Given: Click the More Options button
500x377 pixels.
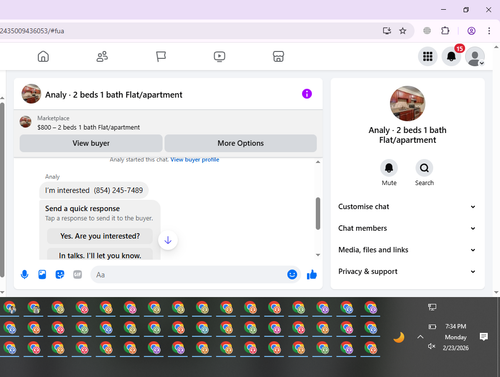Looking at the screenshot, I should point(240,143).
